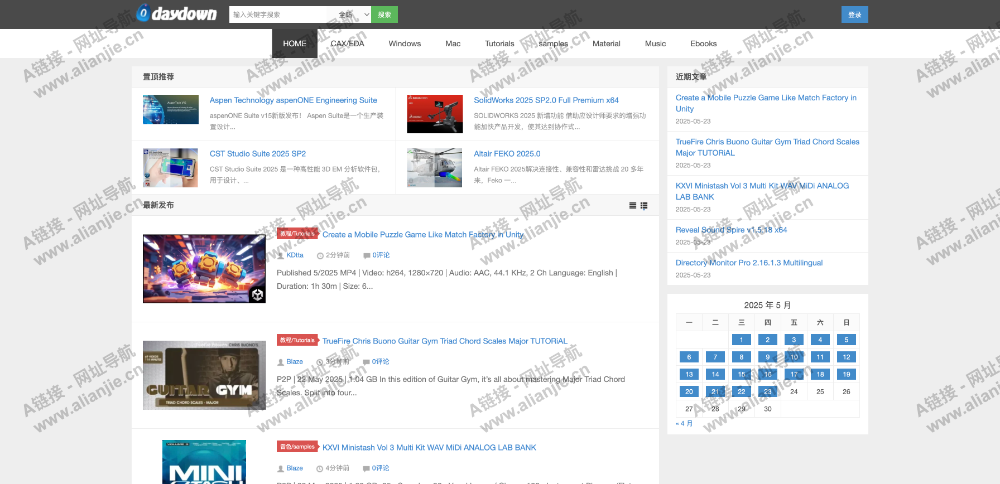
Task: Click the red tutorials tag on Guitar Gym post
Action: coord(297,340)
